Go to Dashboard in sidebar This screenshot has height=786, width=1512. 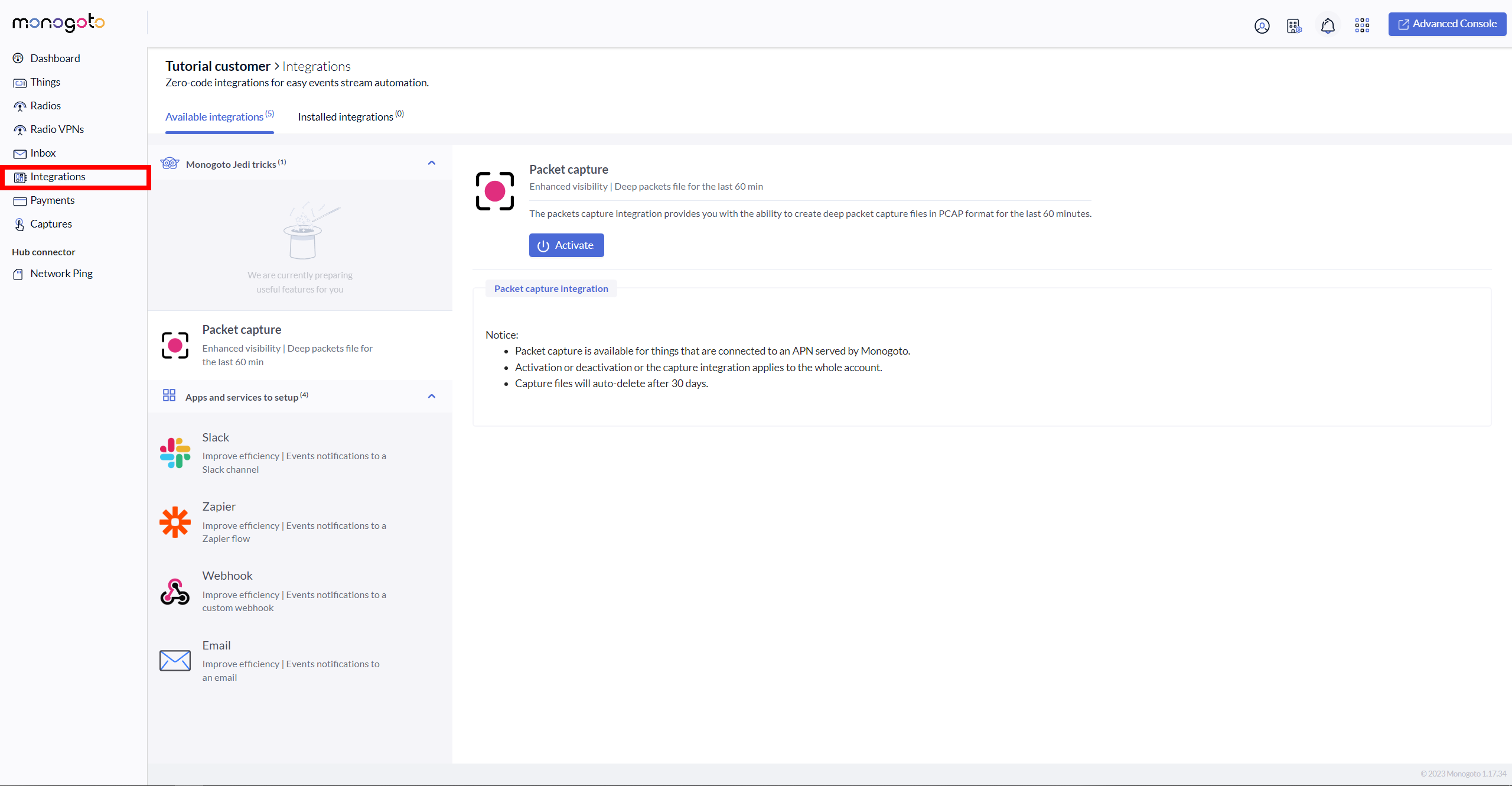(55, 59)
